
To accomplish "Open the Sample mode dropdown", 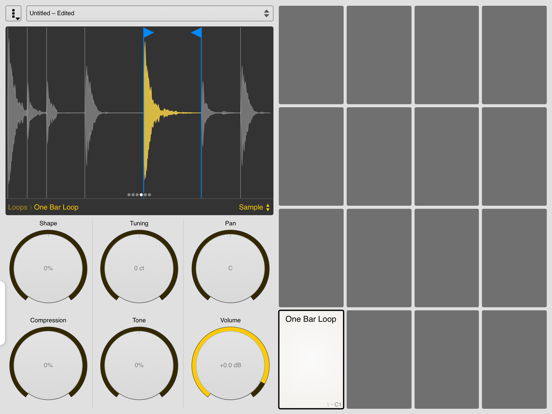I will [x=254, y=207].
